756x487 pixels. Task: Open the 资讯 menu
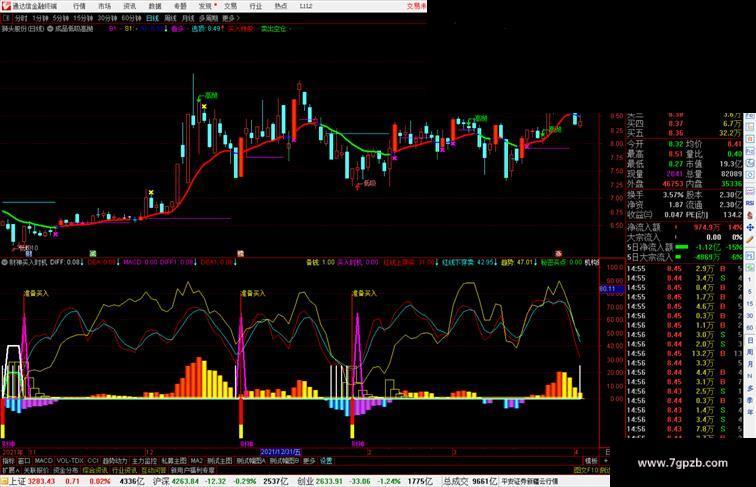[129, 6]
